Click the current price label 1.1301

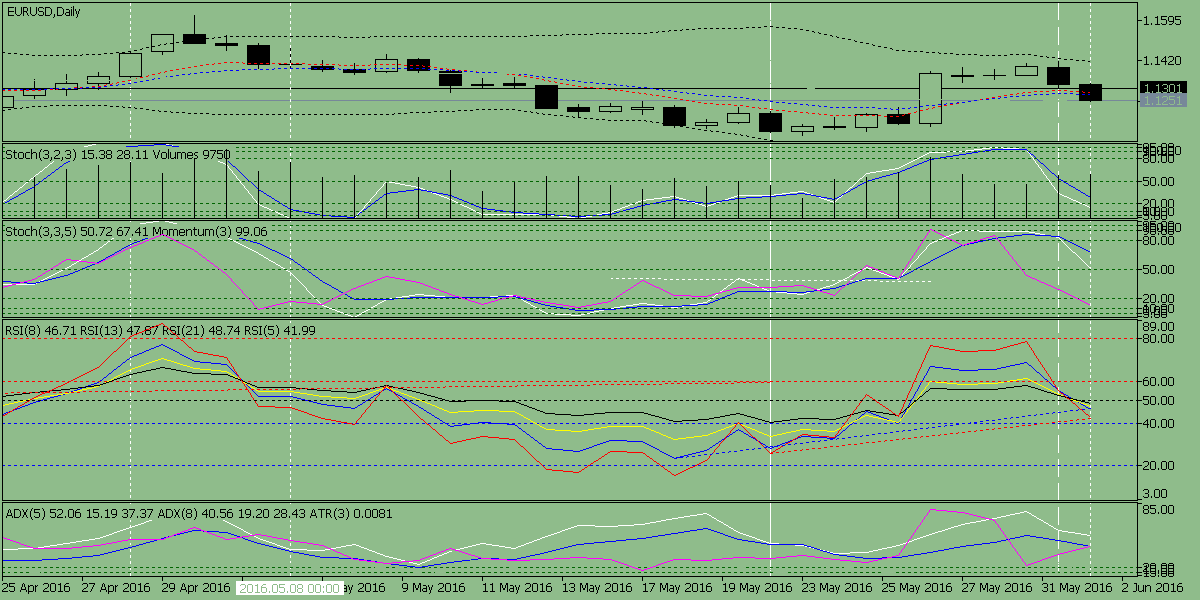point(1164,88)
